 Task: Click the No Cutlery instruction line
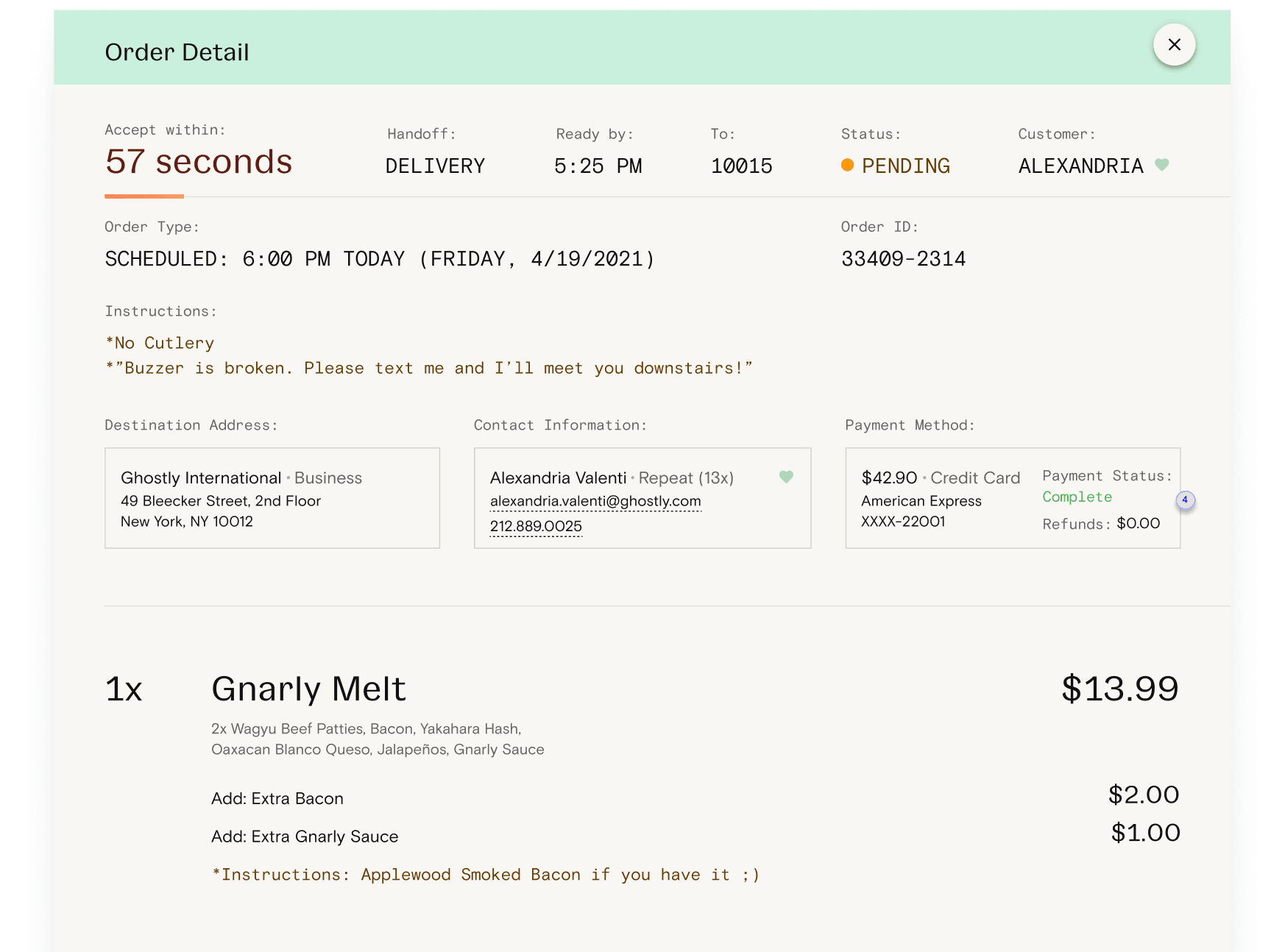(160, 344)
